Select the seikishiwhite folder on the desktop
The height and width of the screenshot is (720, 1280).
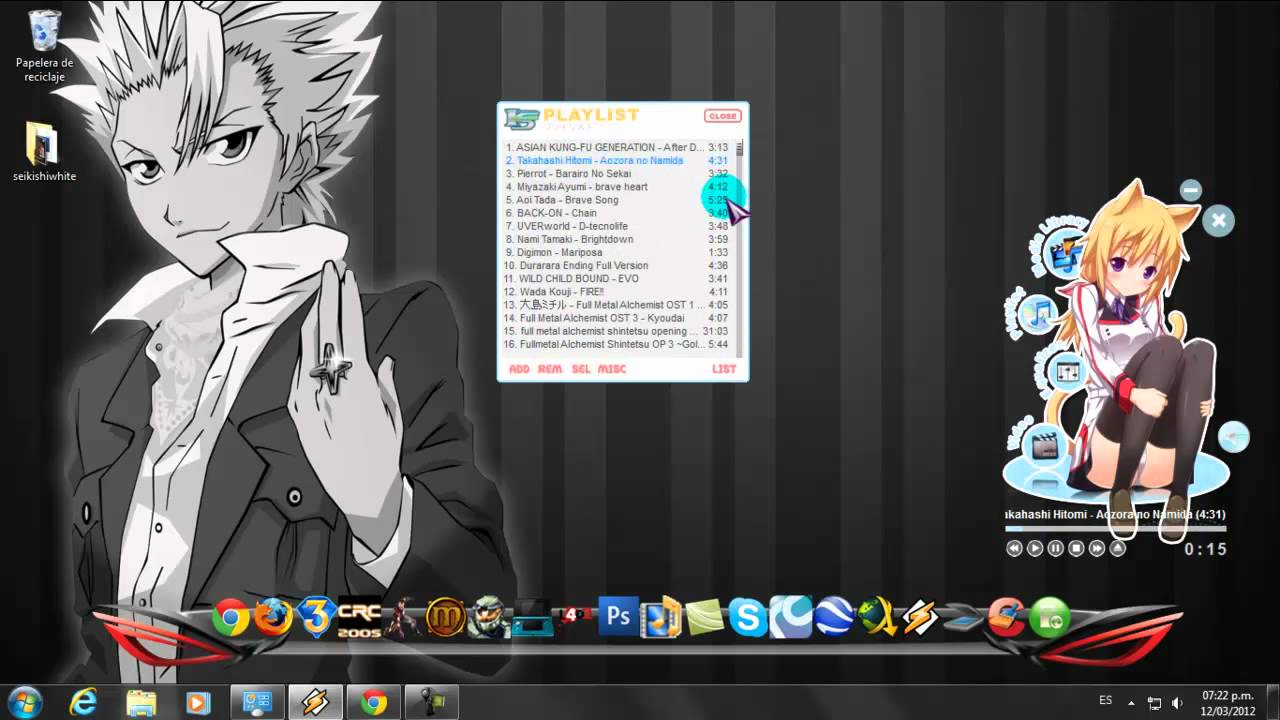(x=44, y=152)
